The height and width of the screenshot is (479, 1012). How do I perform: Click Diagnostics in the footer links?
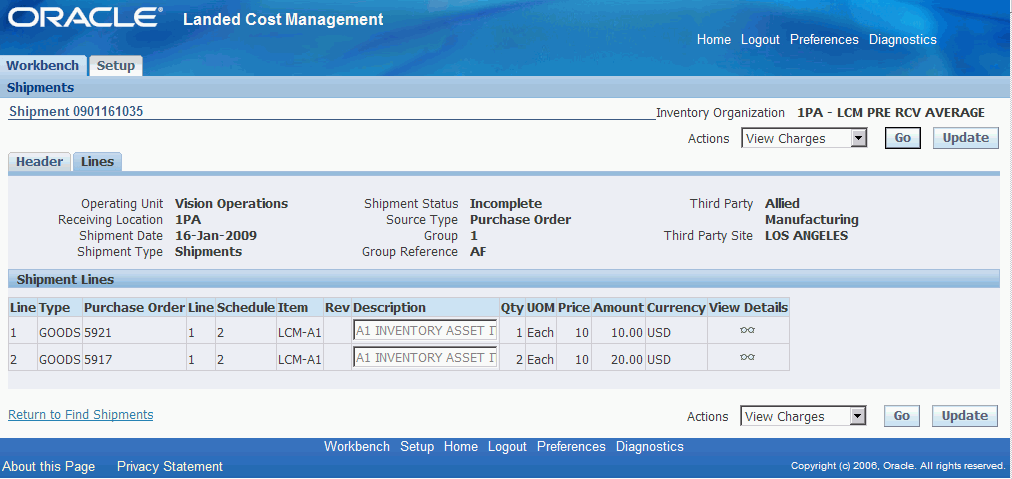[x=649, y=447]
